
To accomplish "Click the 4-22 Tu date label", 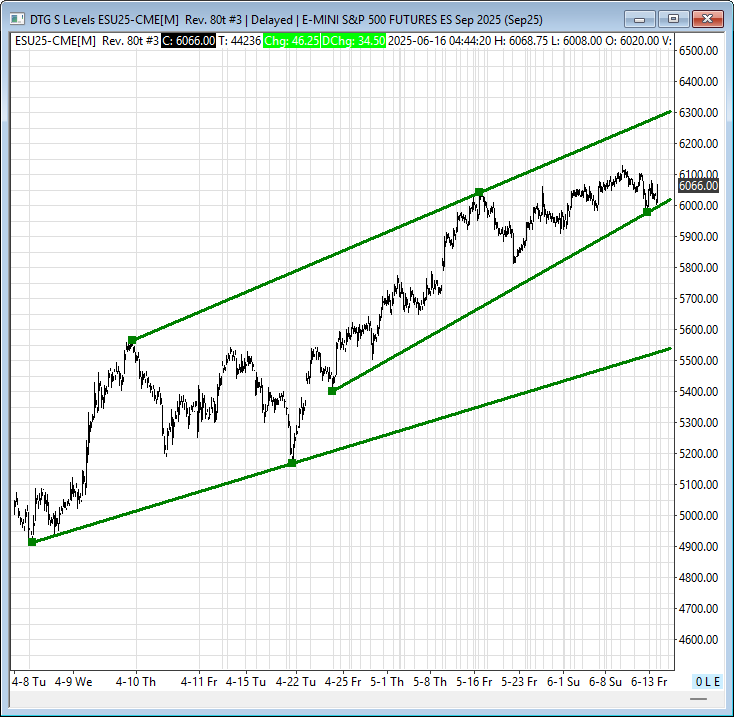I will [x=296, y=681].
